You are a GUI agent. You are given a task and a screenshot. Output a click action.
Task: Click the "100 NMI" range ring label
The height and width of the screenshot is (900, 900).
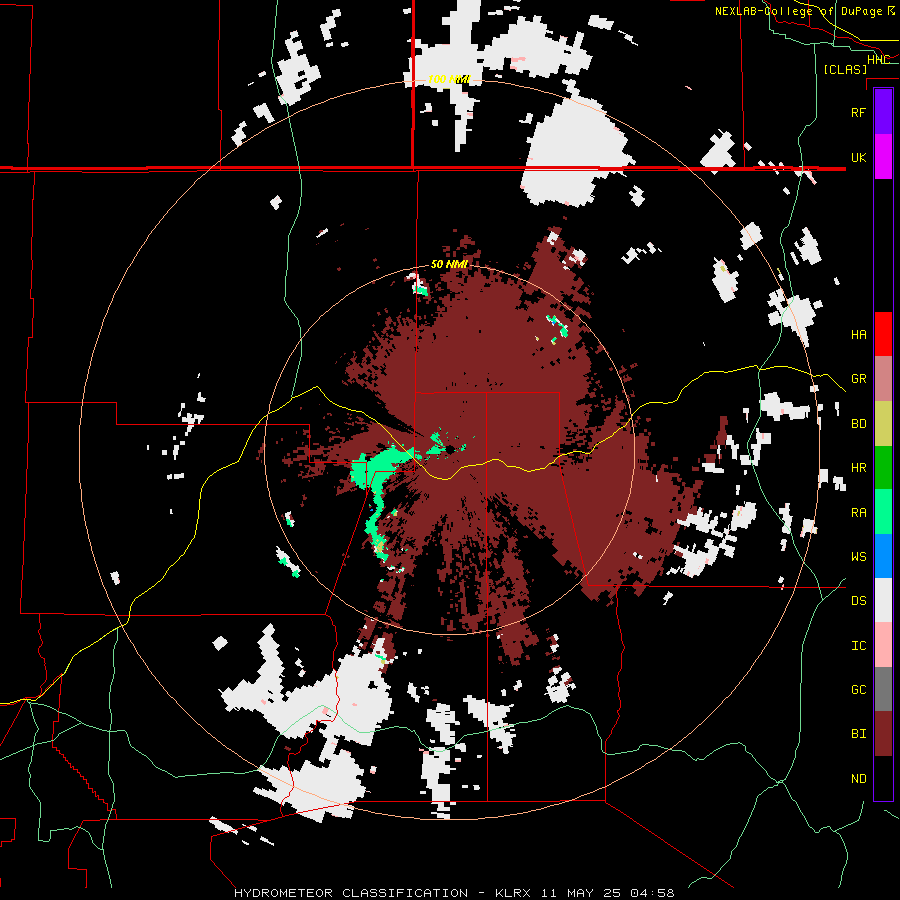click(x=449, y=79)
